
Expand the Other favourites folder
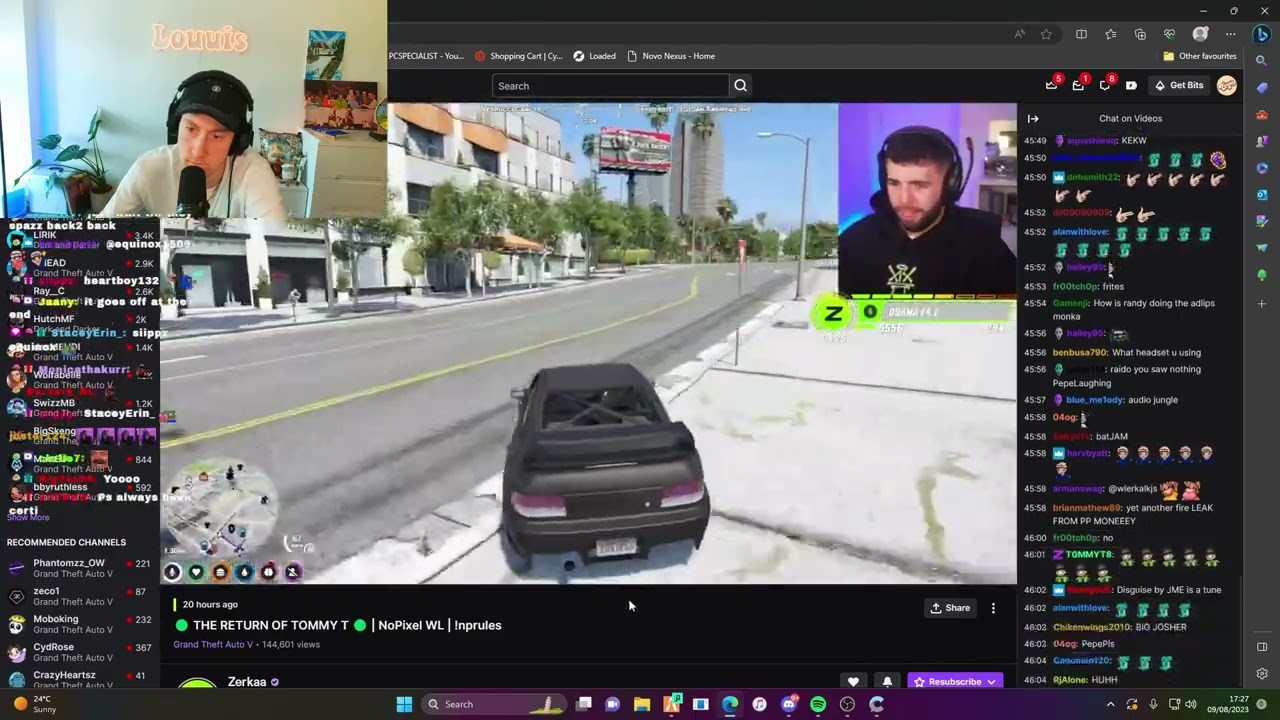[x=1200, y=56]
